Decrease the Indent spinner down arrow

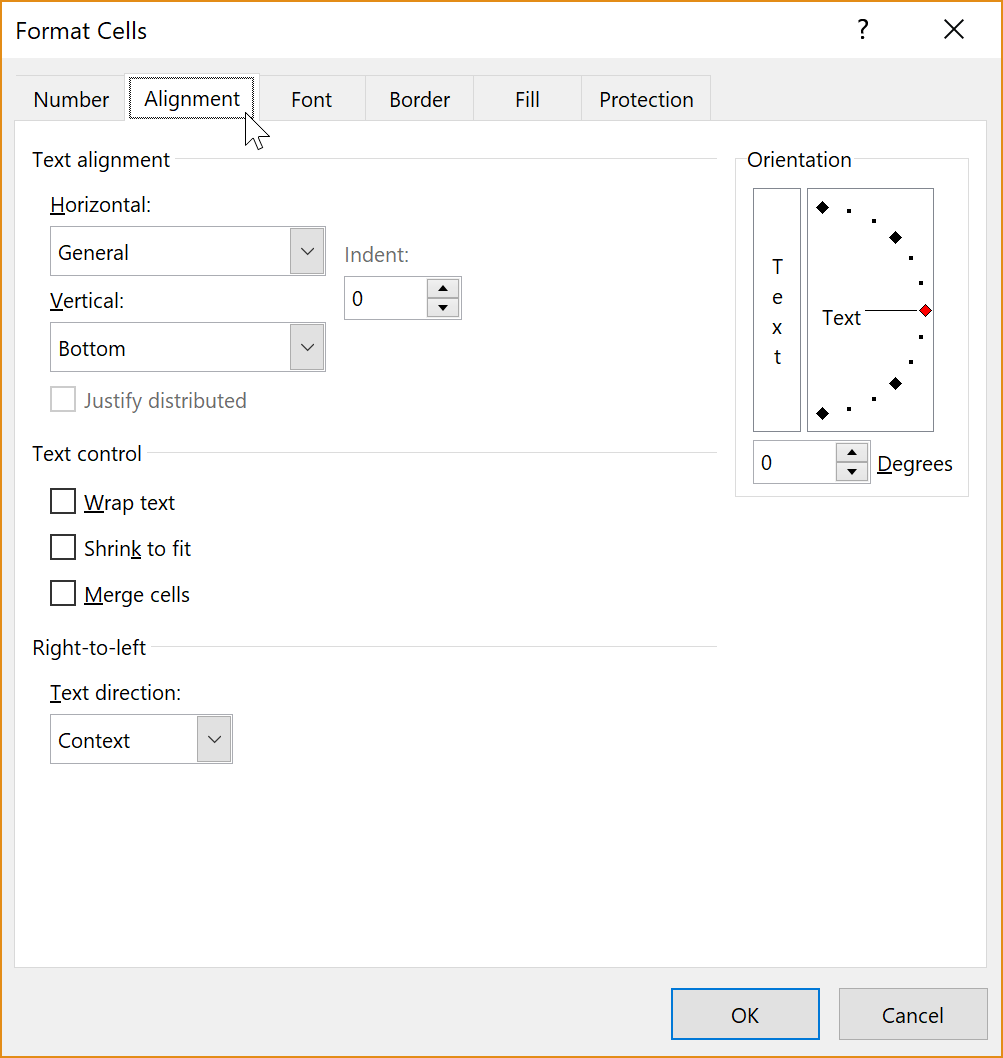tap(443, 308)
